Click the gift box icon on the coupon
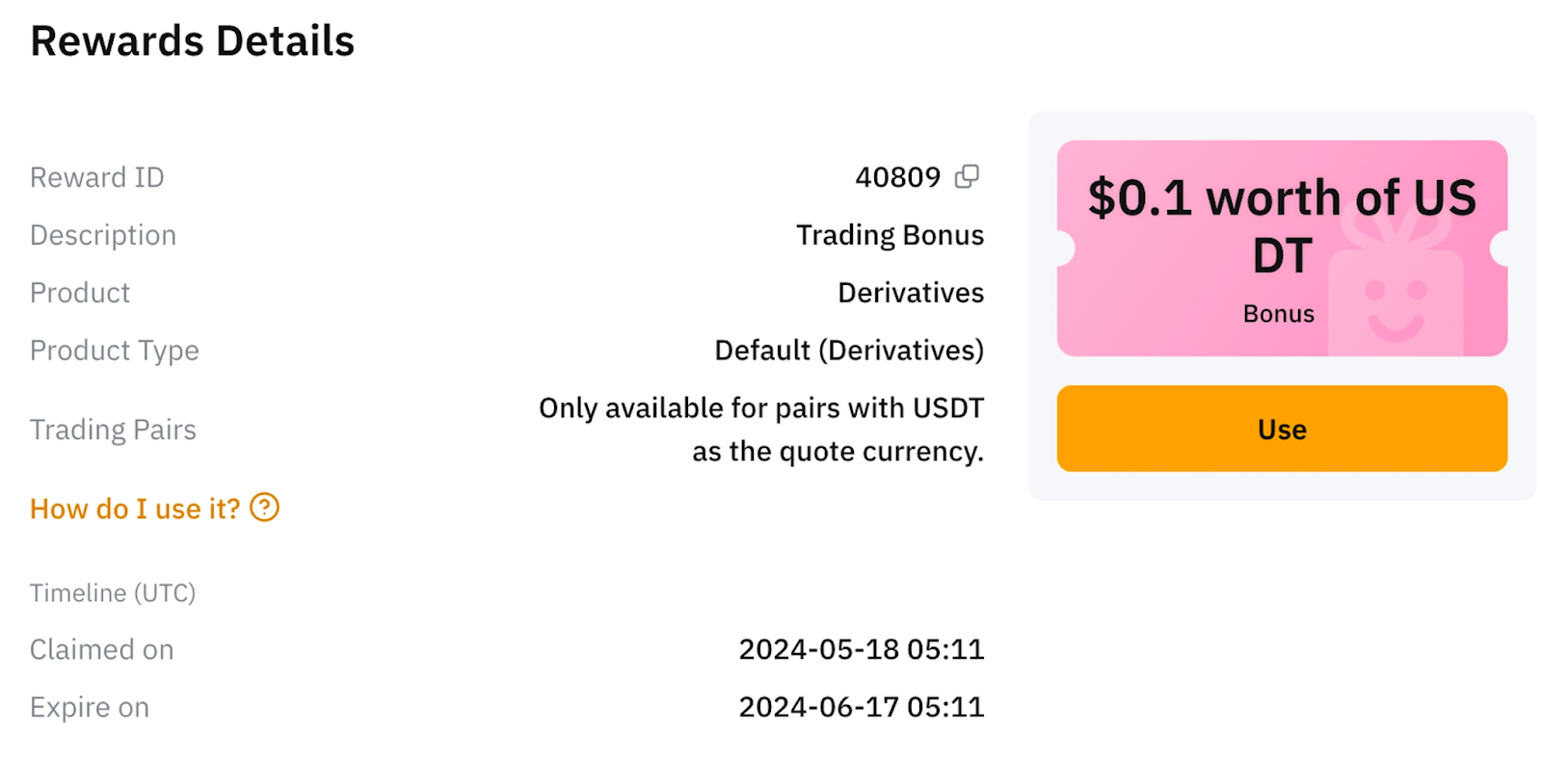Viewport: 1542px width, 784px height. pyautogui.click(x=1396, y=289)
